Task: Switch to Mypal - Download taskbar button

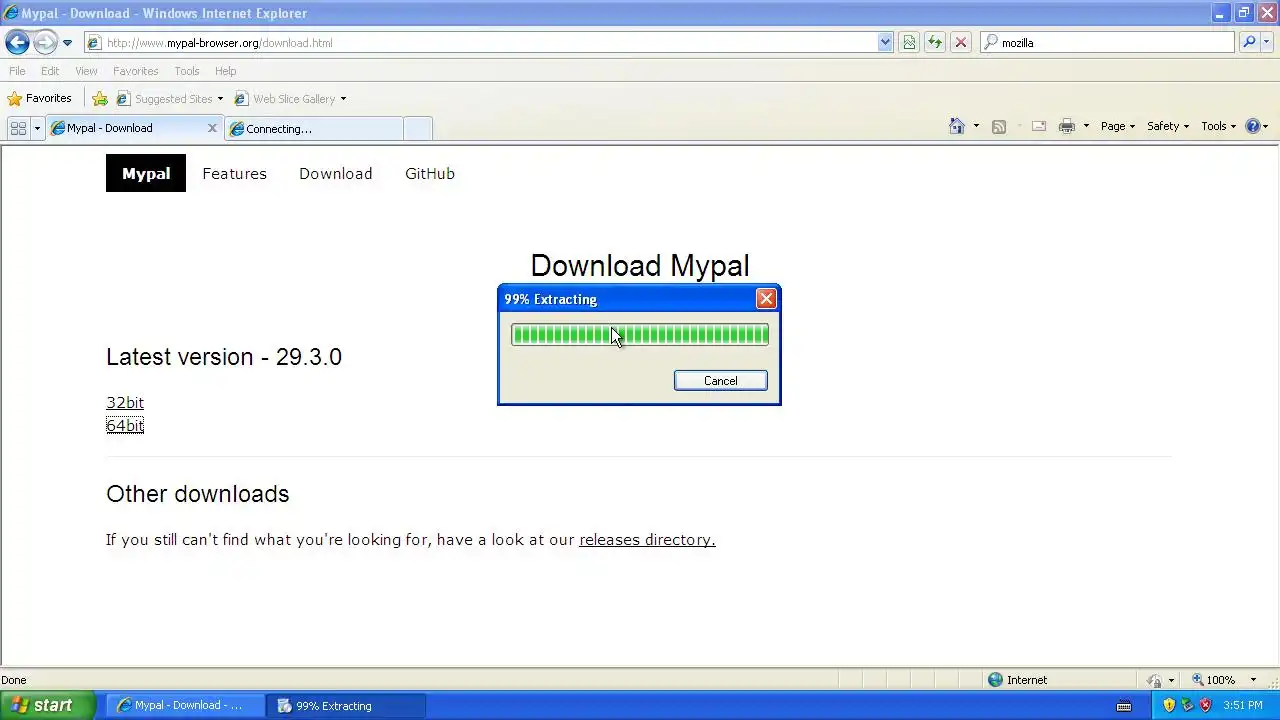Action: click(185, 705)
